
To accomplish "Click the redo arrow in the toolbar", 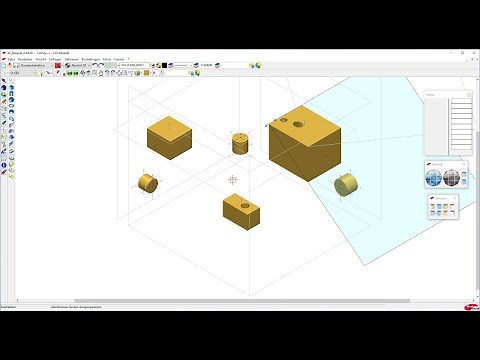I will pyautogui.click(x=101, y=66).
